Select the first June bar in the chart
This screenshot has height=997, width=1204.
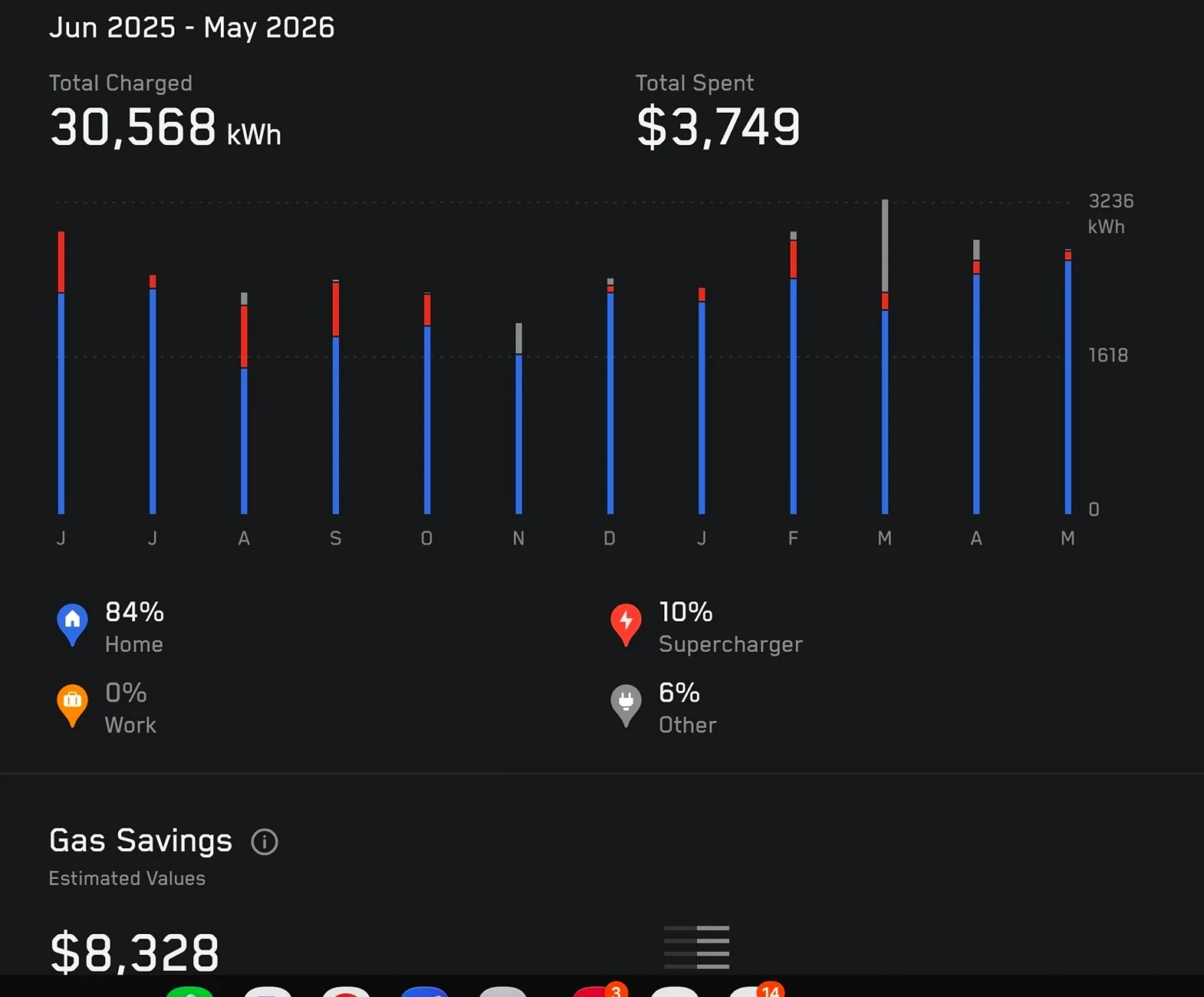click(61, 373)
